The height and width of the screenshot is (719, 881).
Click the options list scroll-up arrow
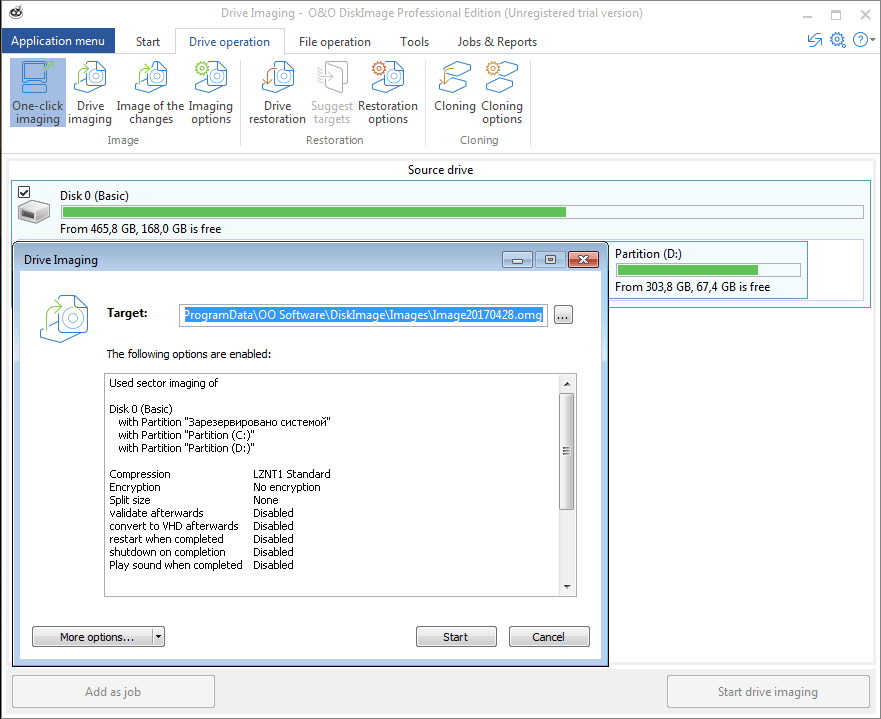click(566, 384)
